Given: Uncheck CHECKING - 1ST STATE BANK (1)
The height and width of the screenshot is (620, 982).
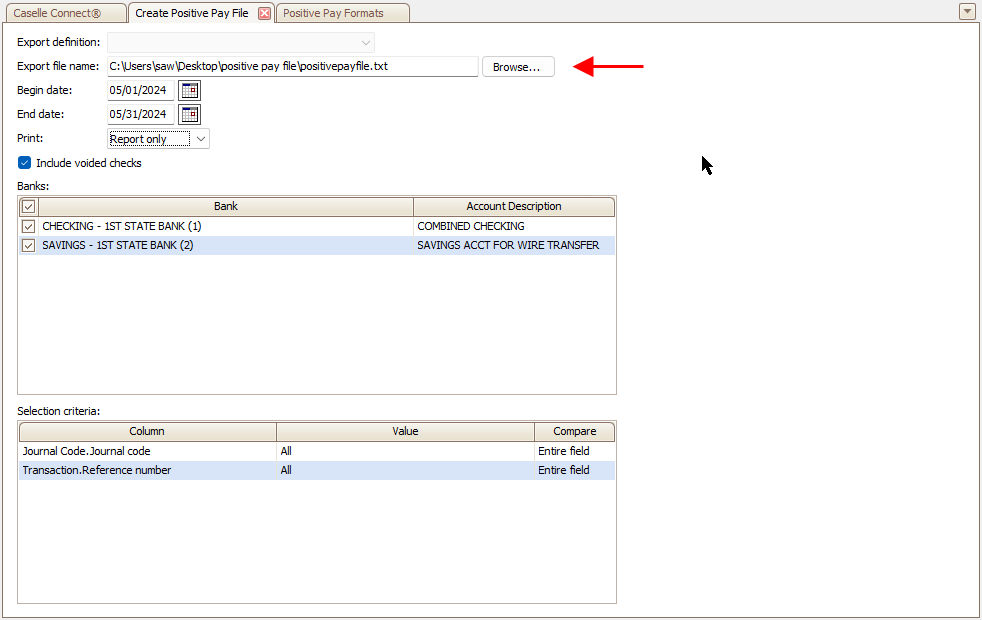Looking at the screenshot, I should (28, 226).
